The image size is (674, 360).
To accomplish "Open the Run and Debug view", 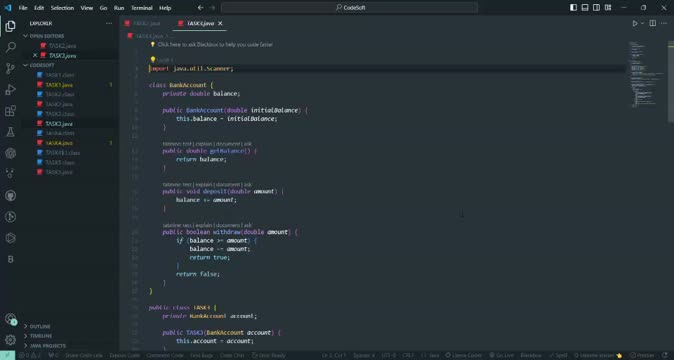I will point(10,90).
